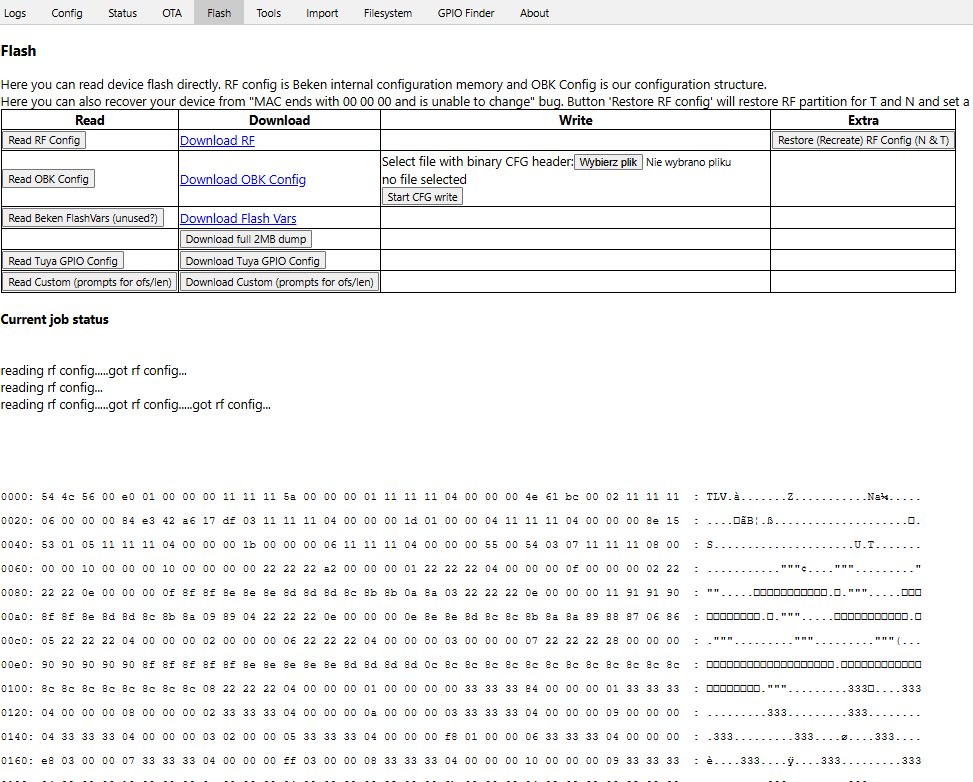Screen dimensions: 973x782
Task: Open the GPIO Finder tab
Action: pos(466,12)
